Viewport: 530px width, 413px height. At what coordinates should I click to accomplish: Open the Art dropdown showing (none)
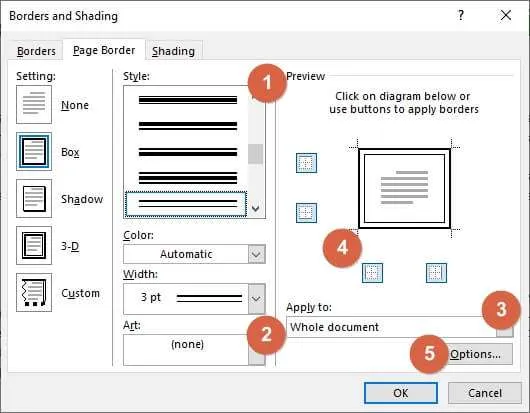194,350
